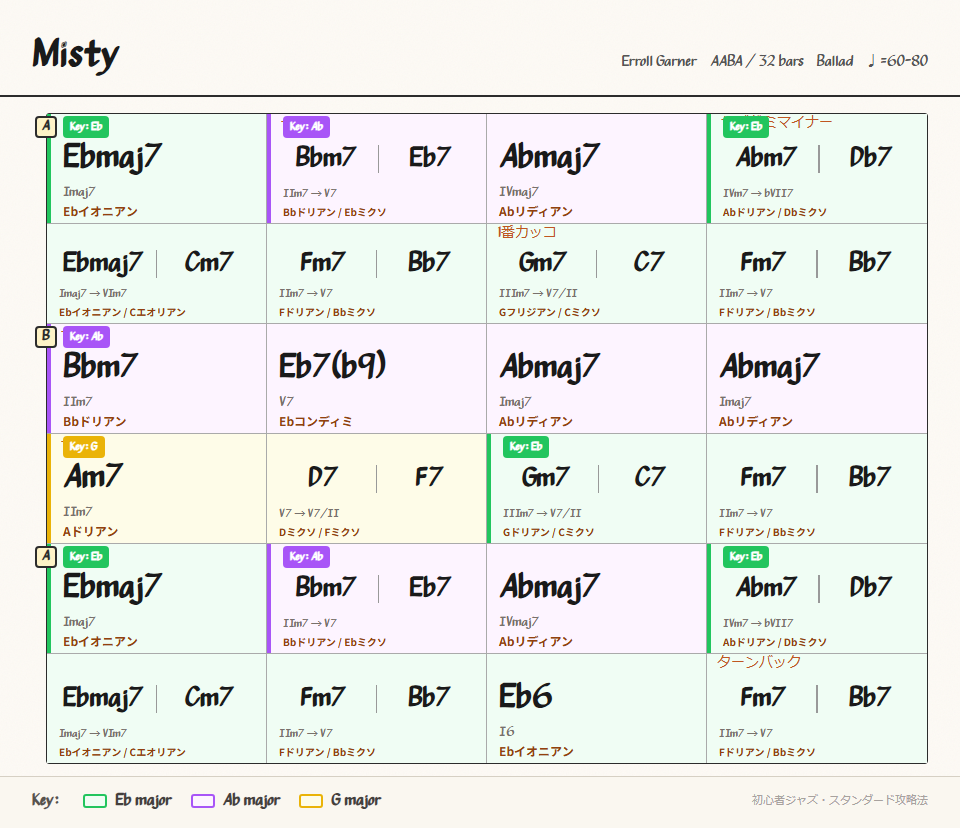Click the yellow Key: G badge
Screen dimensions: 960x828
coord(83,447)
